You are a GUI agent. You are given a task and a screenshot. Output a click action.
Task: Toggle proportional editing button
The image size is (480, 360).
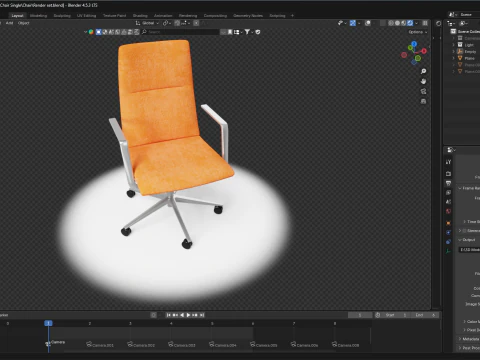tap(196, 23)
